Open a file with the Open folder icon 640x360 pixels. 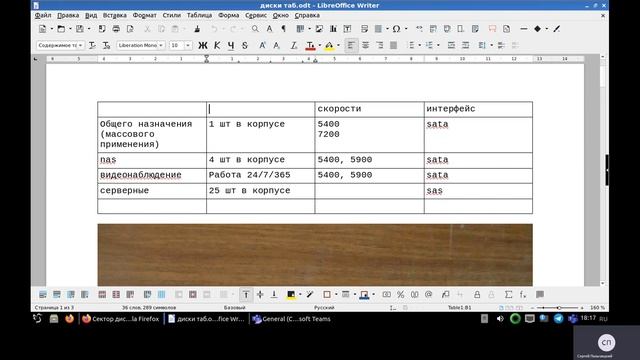[x=61, y=29]
